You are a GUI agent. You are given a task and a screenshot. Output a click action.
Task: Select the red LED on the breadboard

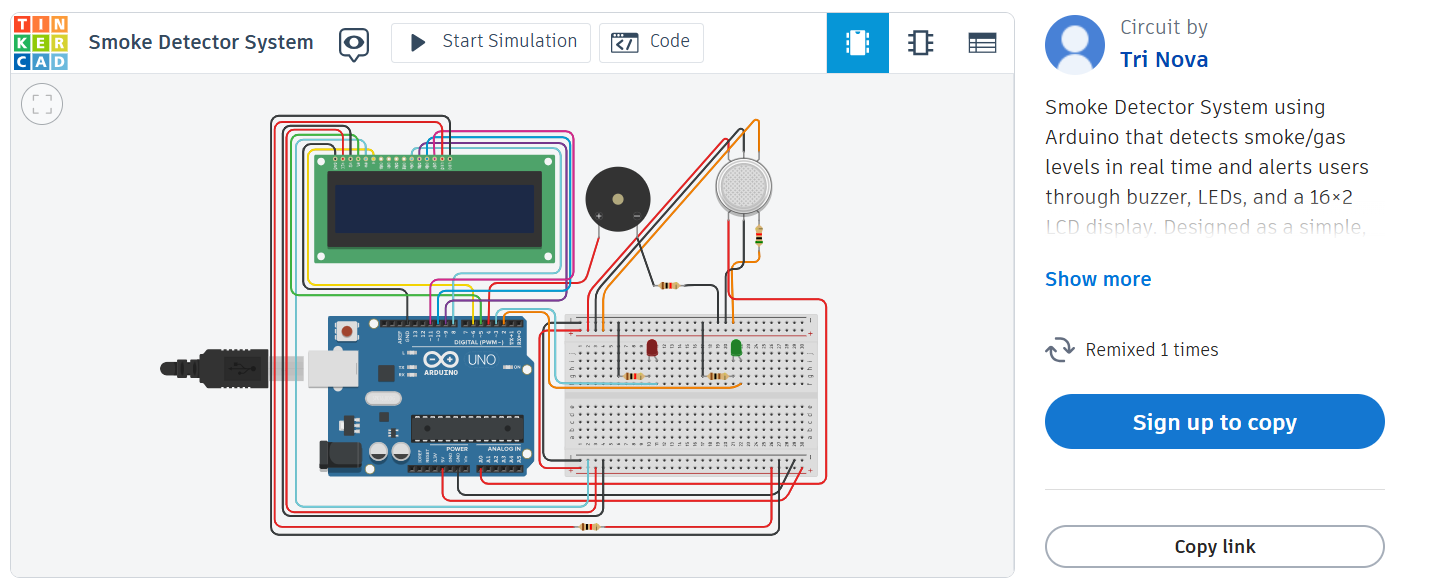pos(651,347)
